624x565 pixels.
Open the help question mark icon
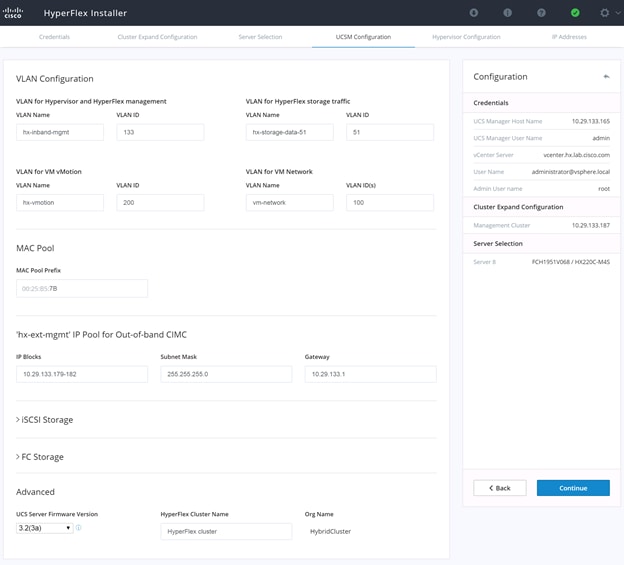tap(541, 13)
